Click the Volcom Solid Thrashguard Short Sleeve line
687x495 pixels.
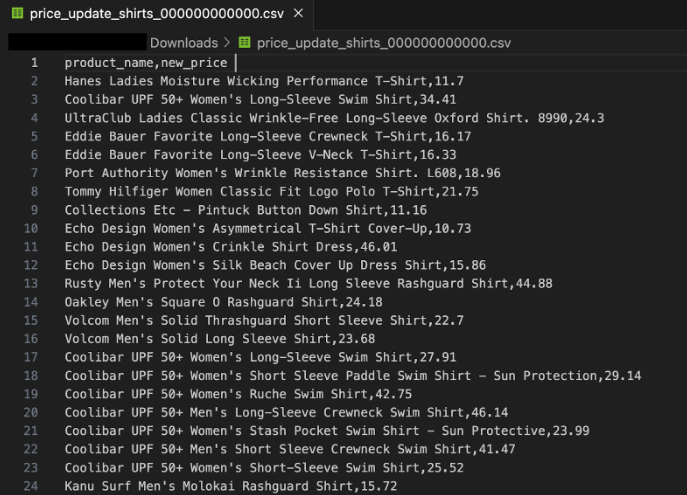point(264,320)
